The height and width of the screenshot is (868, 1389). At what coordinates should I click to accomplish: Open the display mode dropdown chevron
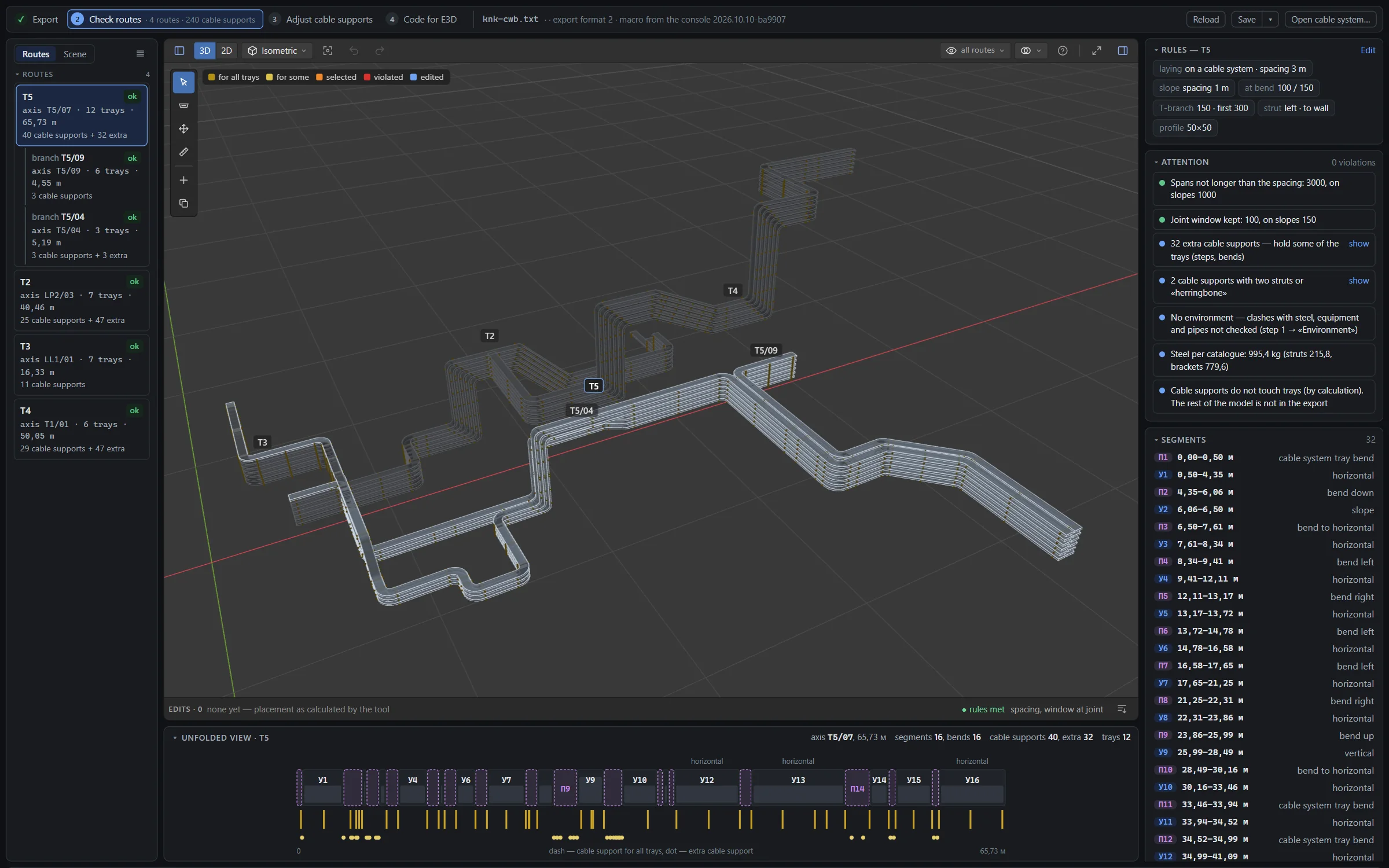click(1039, 51)
